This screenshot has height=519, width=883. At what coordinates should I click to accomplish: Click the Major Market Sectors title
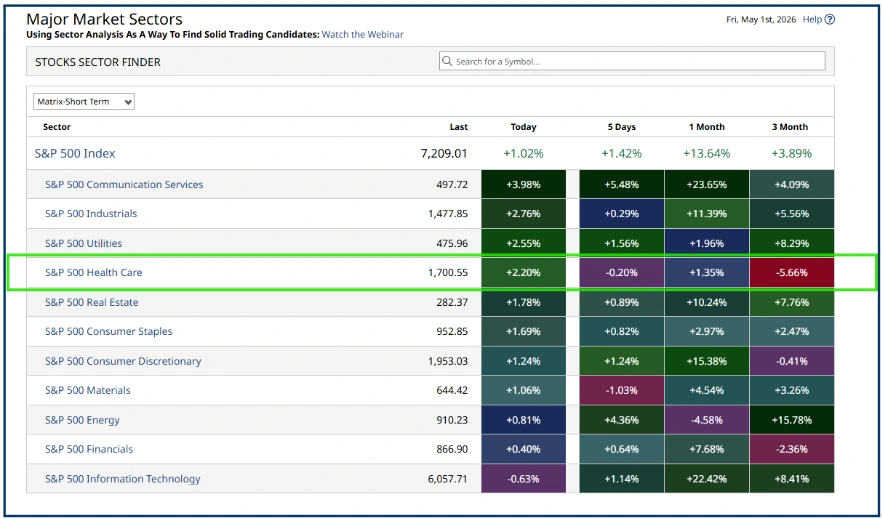(x=104, y=19)
